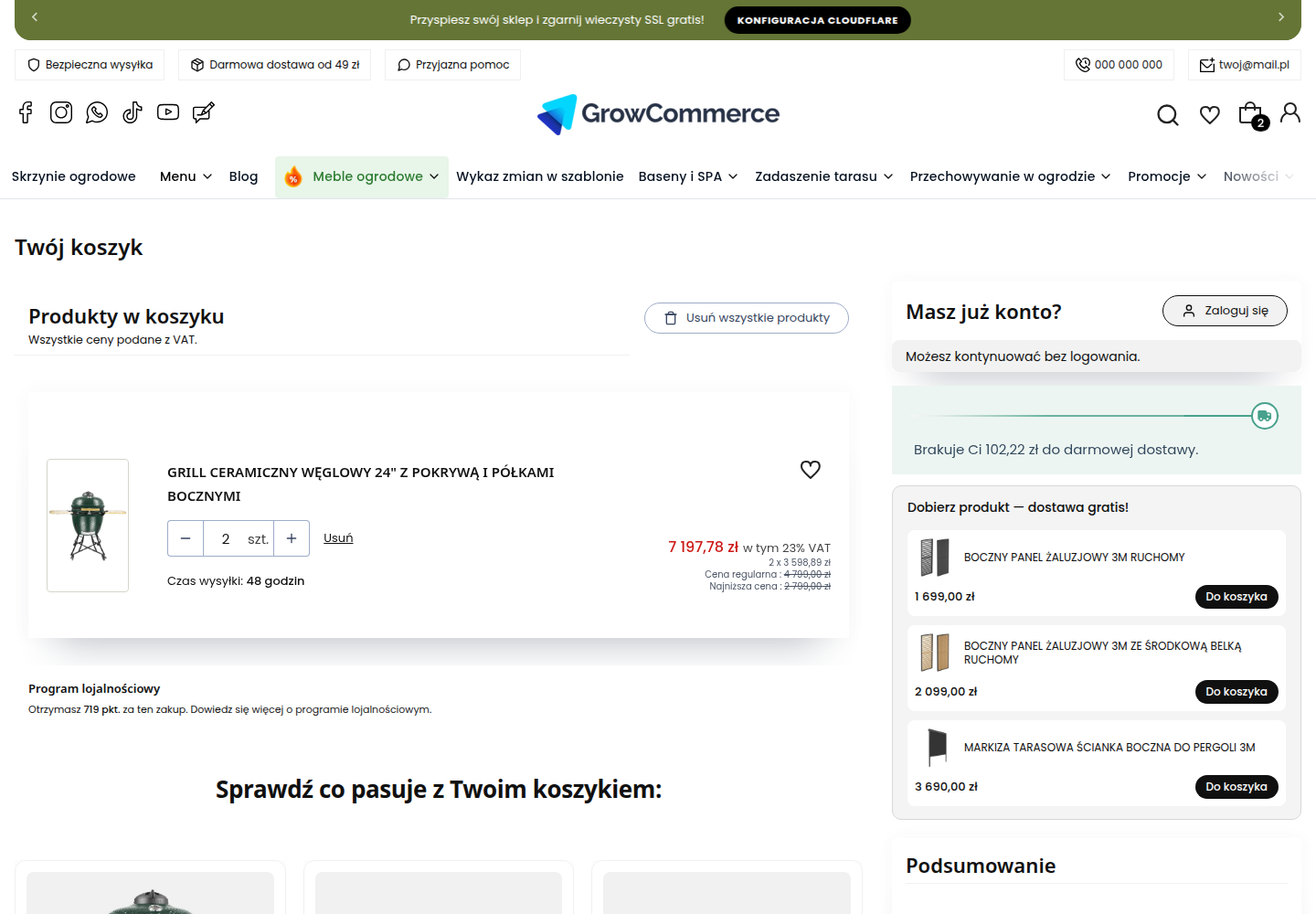Click Brakuje Ci 102,22 zł message
This screenshot has height=914, width=1316.
click(1056, 450)
